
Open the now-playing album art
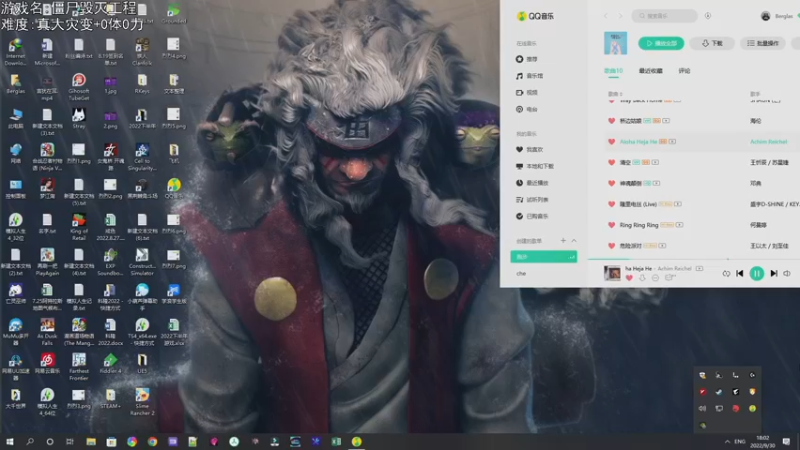click(x=612, y=273)
